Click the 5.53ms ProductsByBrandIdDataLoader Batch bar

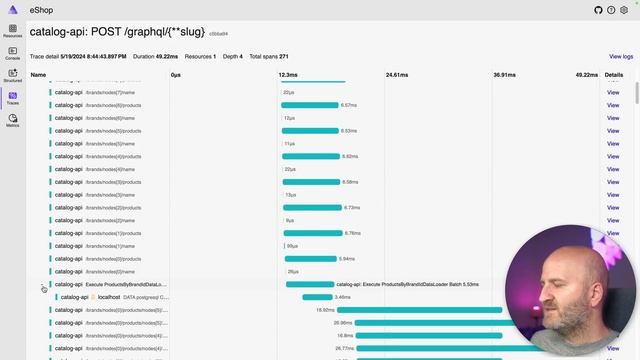(310, 284)
